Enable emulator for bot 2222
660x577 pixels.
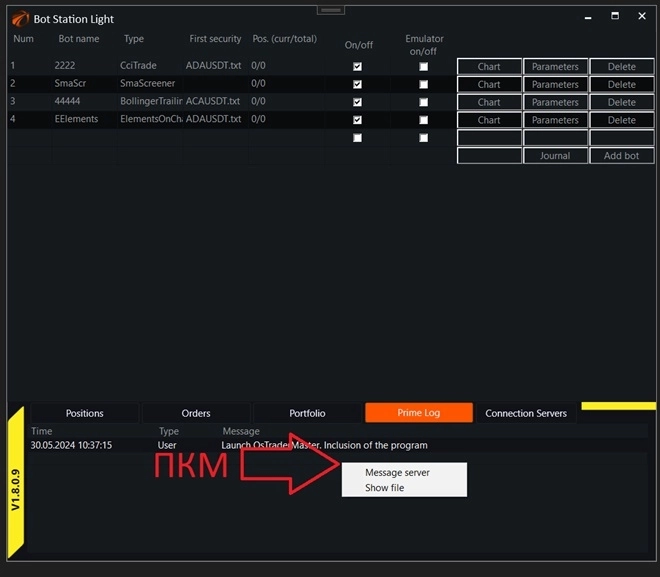pyautogui.click(x=423, y=66)
